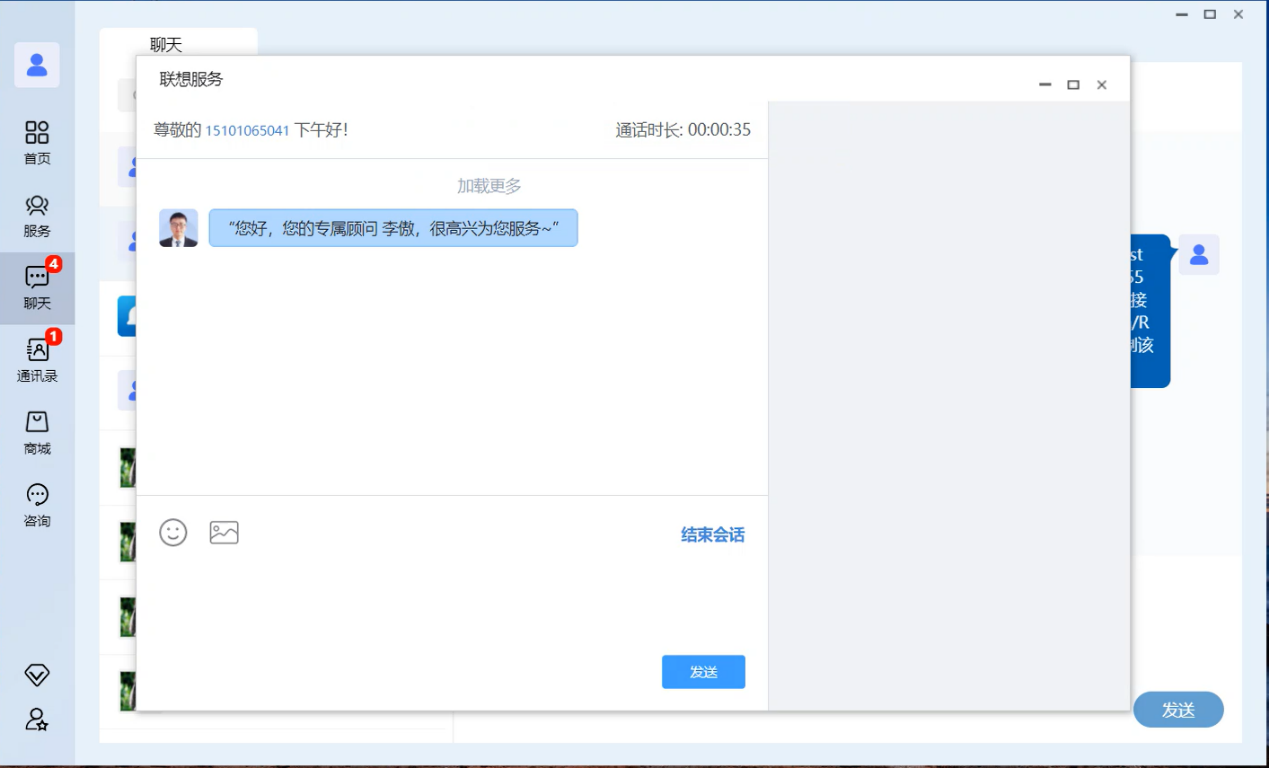Open the emoji picker in chat dialog
Viewport: 1269px width, 768px height.
(173, 532)
